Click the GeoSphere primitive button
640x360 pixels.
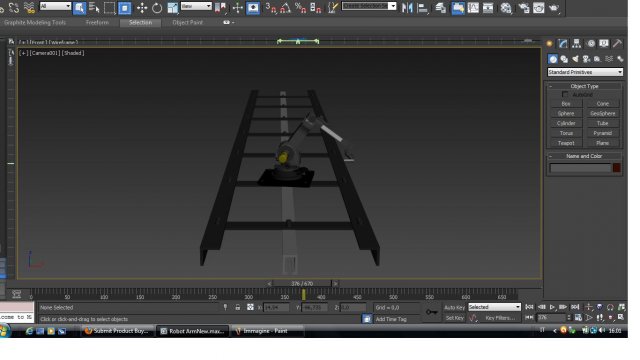[x=602, y=113]
